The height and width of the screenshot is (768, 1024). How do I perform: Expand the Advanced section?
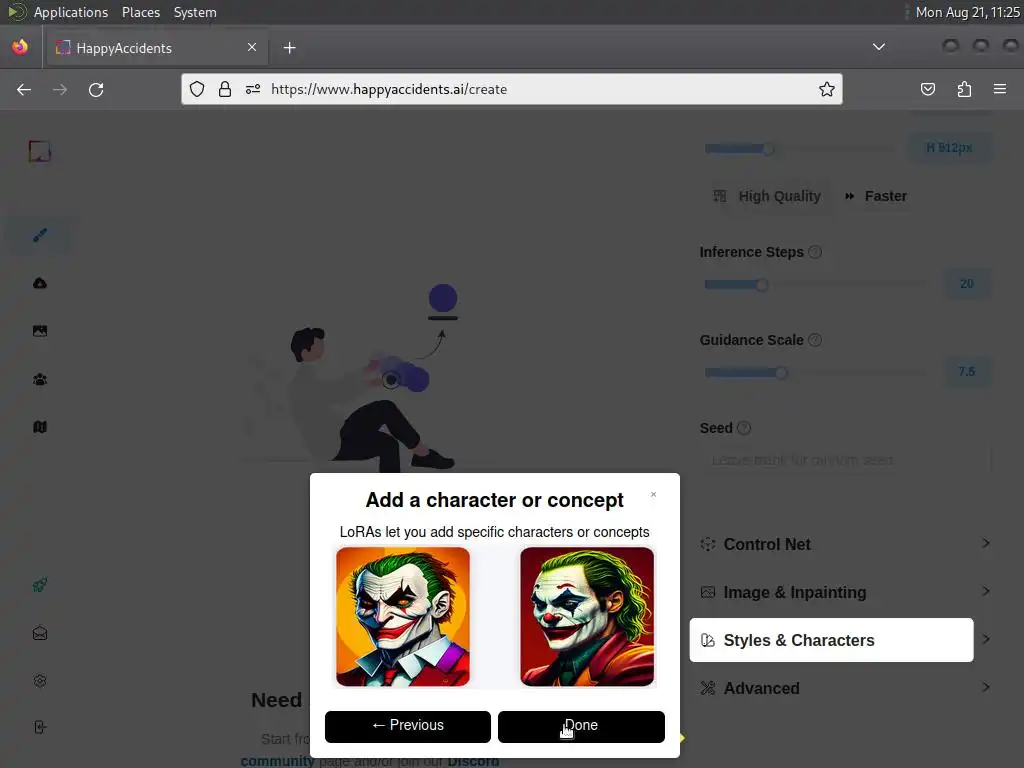(844, 688)
